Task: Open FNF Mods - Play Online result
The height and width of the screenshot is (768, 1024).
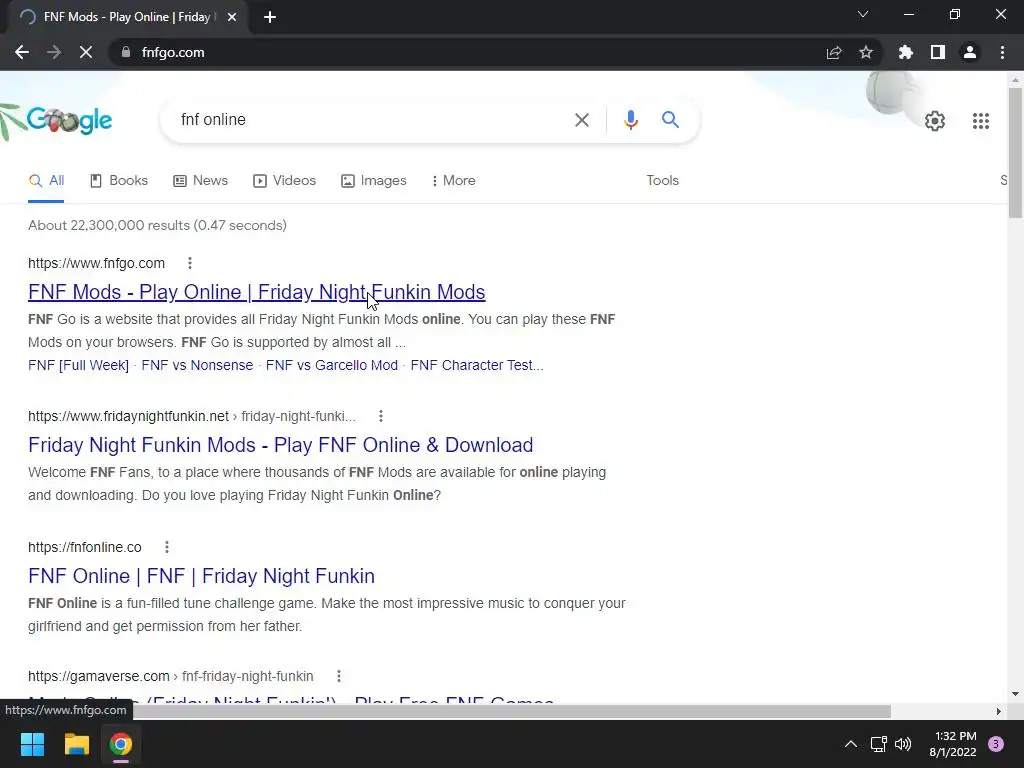Action: [x=257, y=292]
